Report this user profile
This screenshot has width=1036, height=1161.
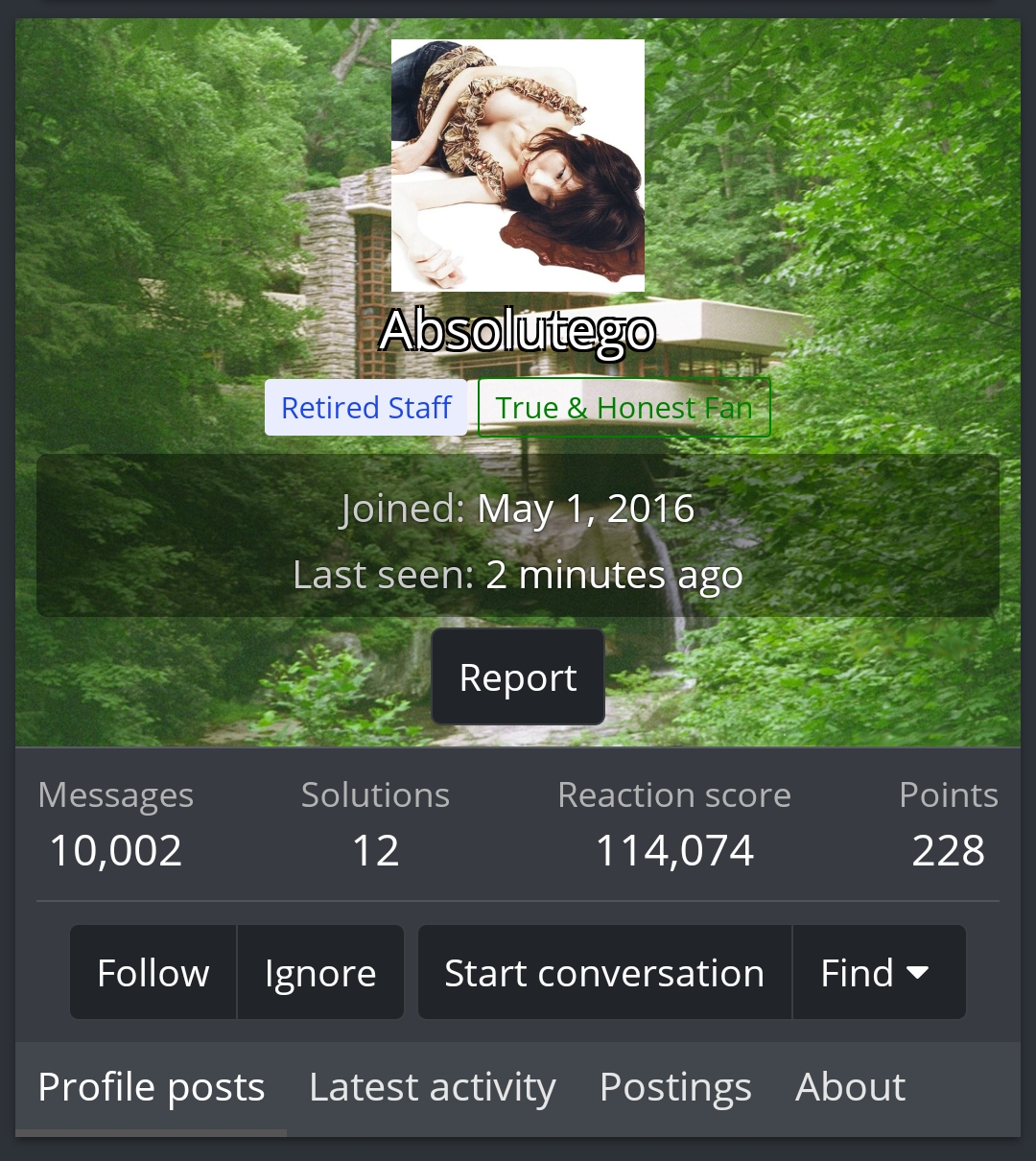(x=518, y=677)
